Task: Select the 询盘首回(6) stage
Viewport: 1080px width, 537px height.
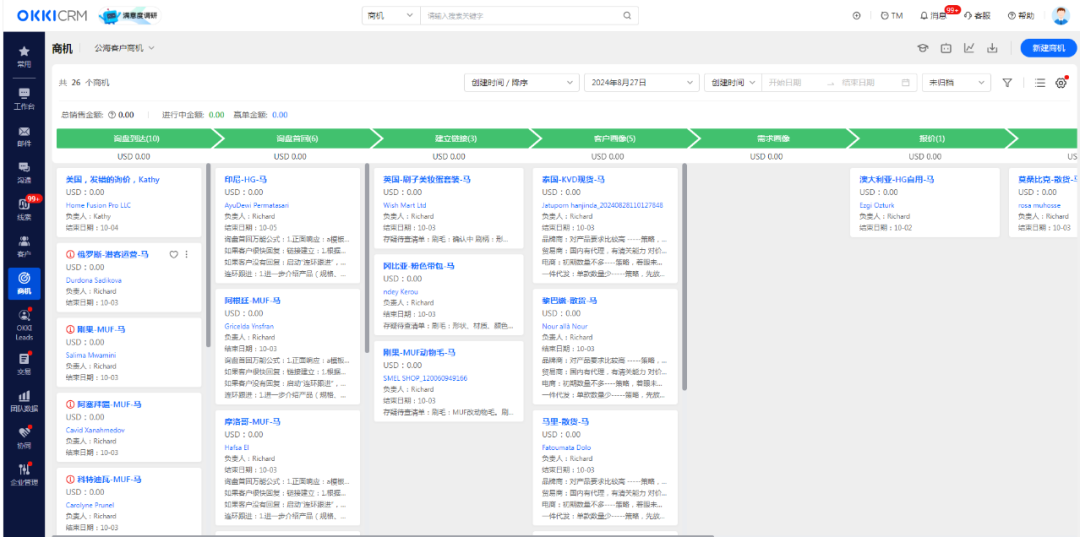Action: pos(296,139)
